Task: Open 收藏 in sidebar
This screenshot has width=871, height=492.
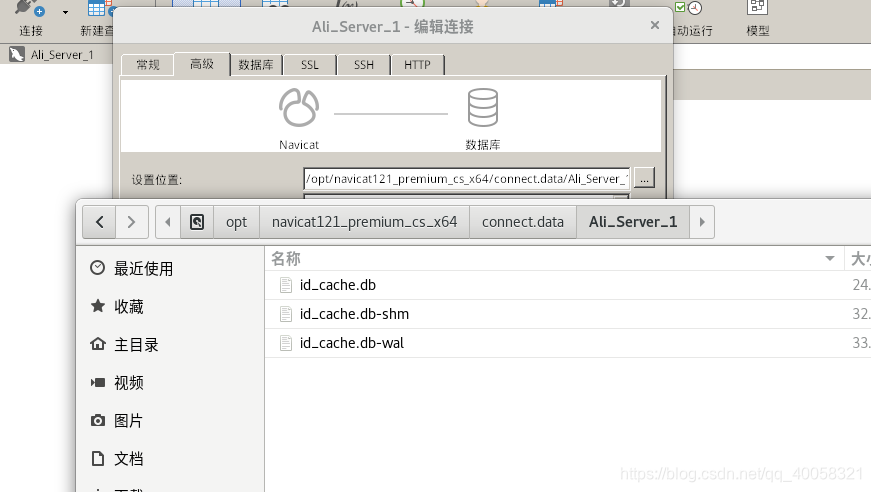Action: tap(129, 307)
